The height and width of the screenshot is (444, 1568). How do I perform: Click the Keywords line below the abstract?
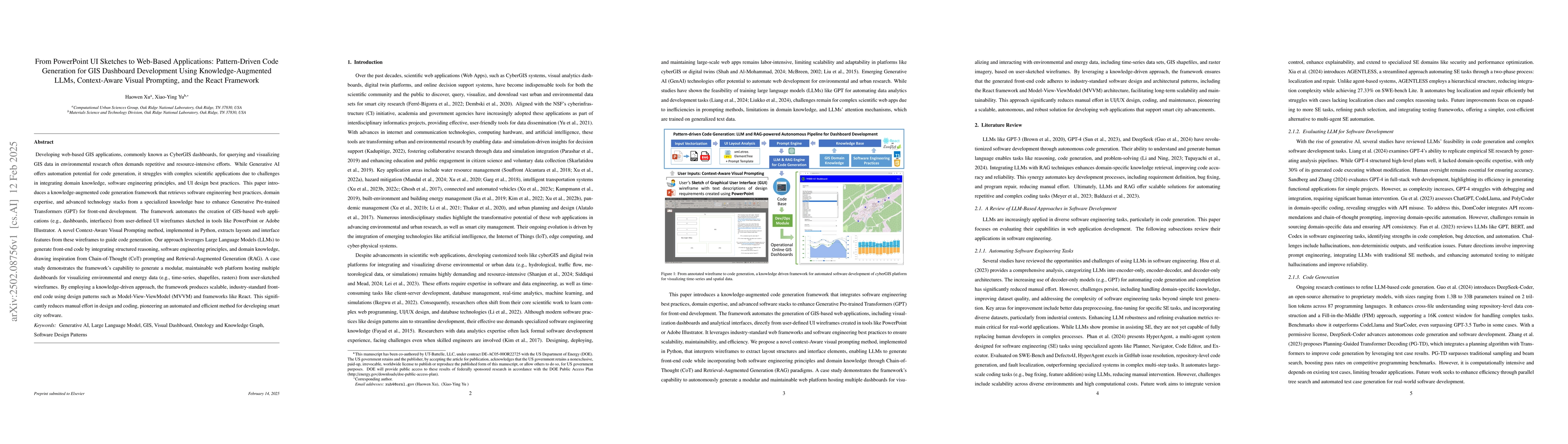(x=149, y=330)
